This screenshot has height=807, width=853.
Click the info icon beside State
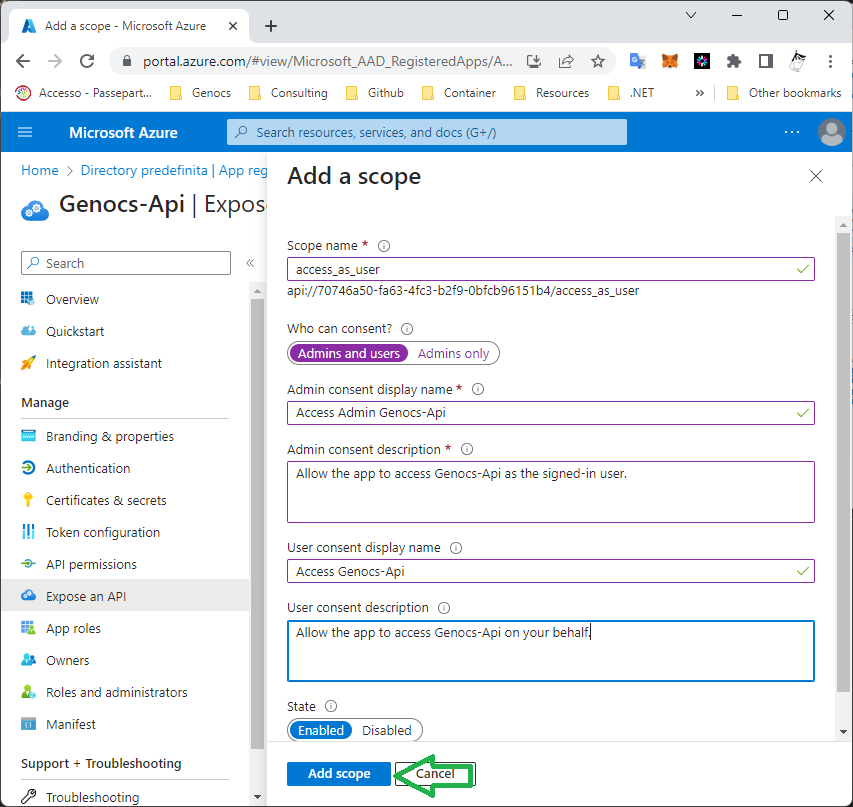(331, 706)
